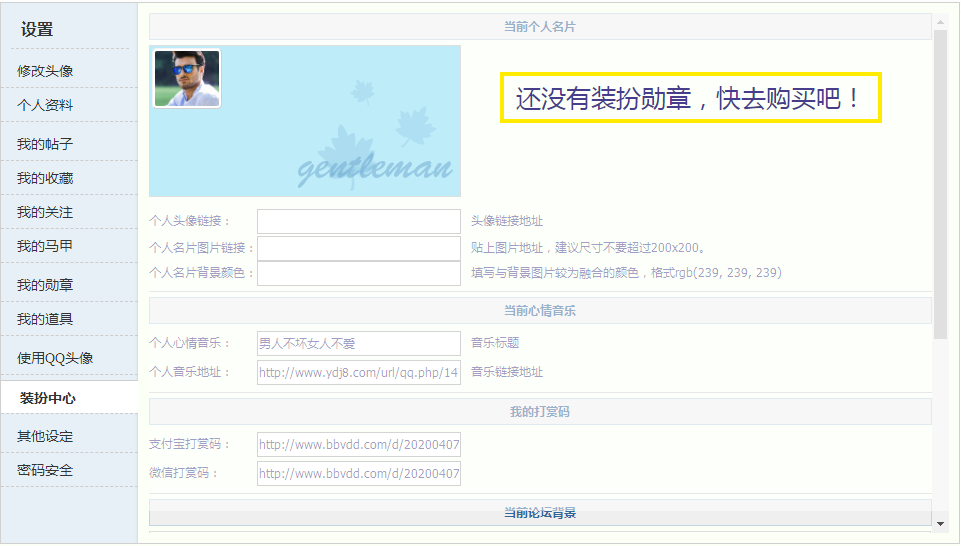This screenshot has width=961, height=546.
Task: Click 我的马甲 sidebar entry
Action: coord(45,246)
